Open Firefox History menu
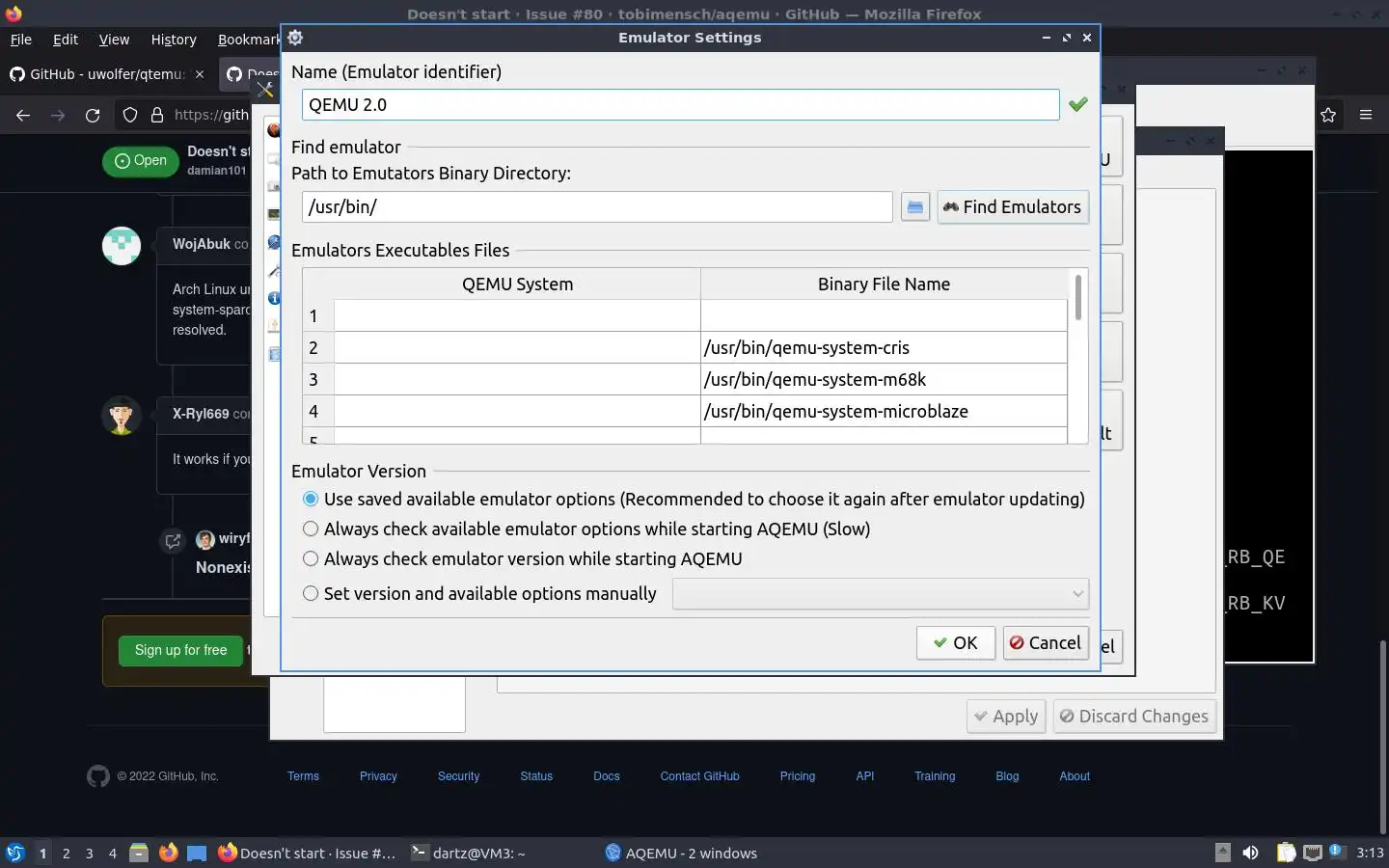 pyautogui.click(x=174, y=40)
